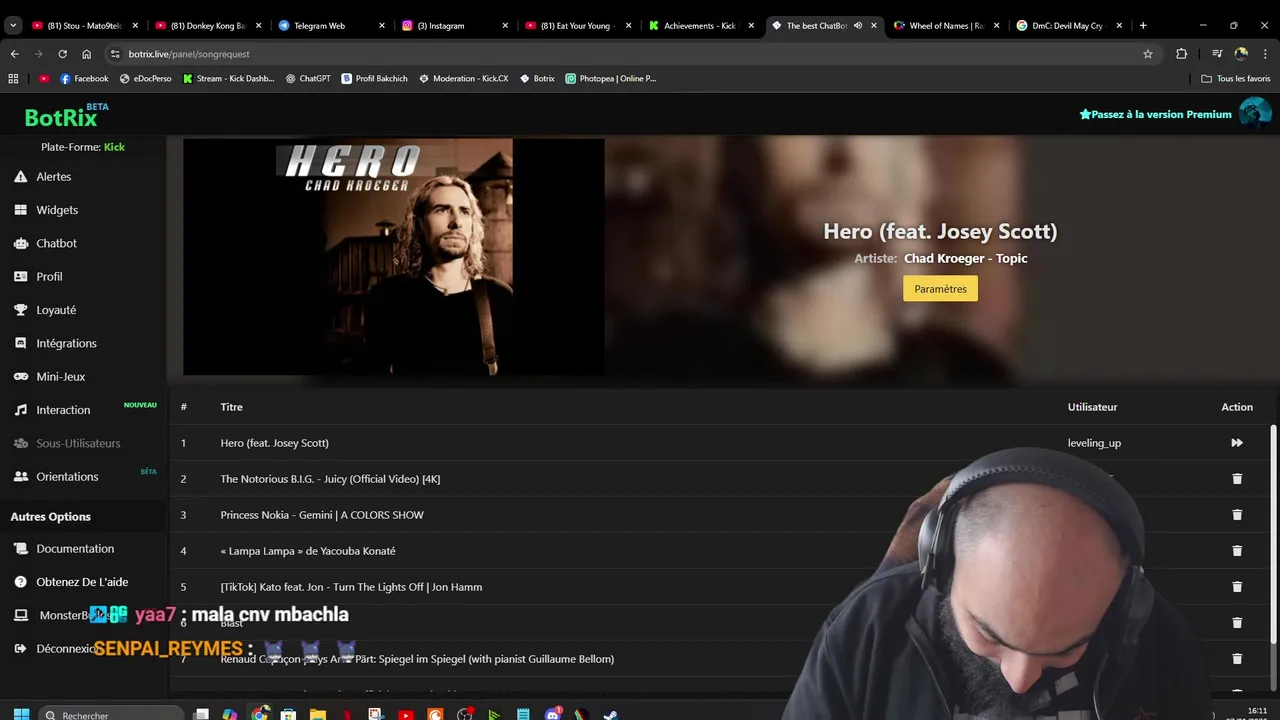Delete the Princess Nokia Gemini request
The height and width of the screenshot is (720, 1280).
click(x=1237, y=515)
